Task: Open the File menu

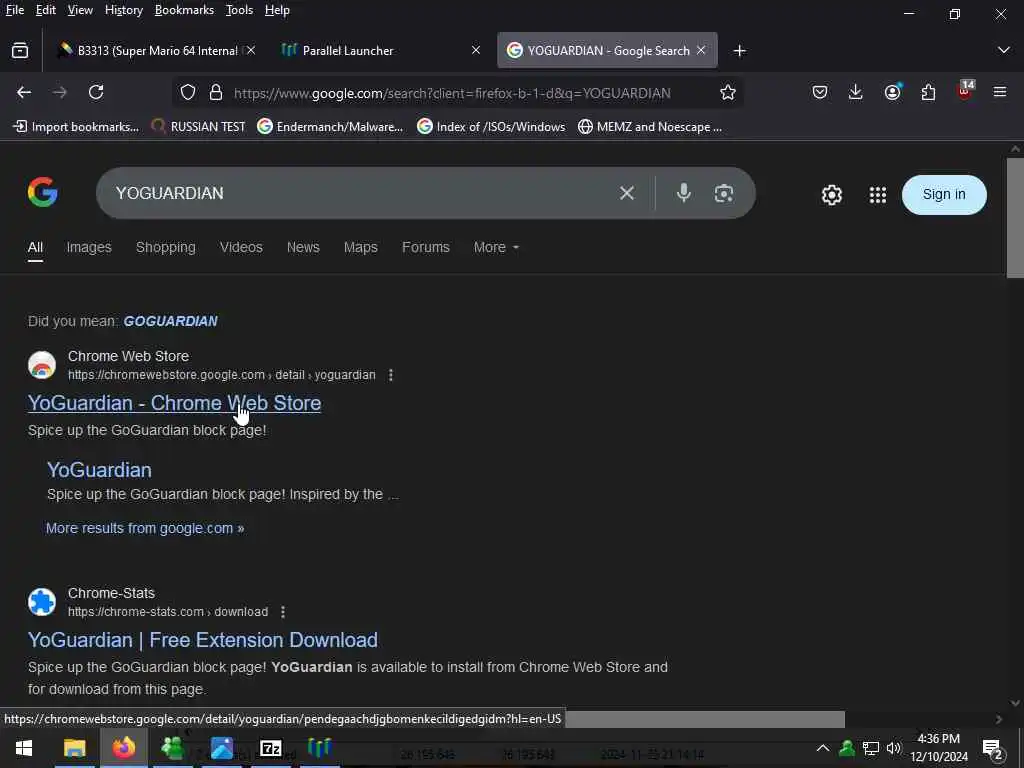Action: point(14,10)
